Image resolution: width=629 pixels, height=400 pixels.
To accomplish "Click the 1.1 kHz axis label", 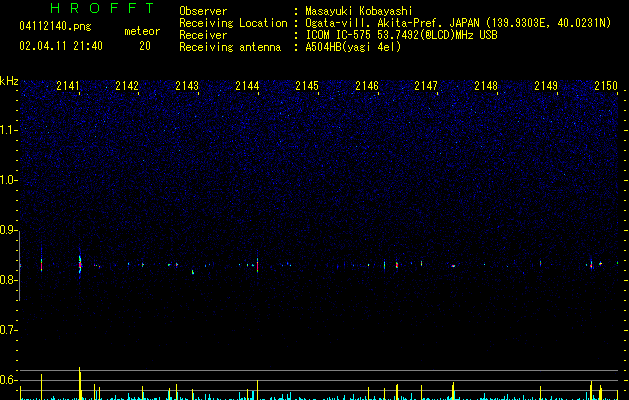I will point(9,130).
